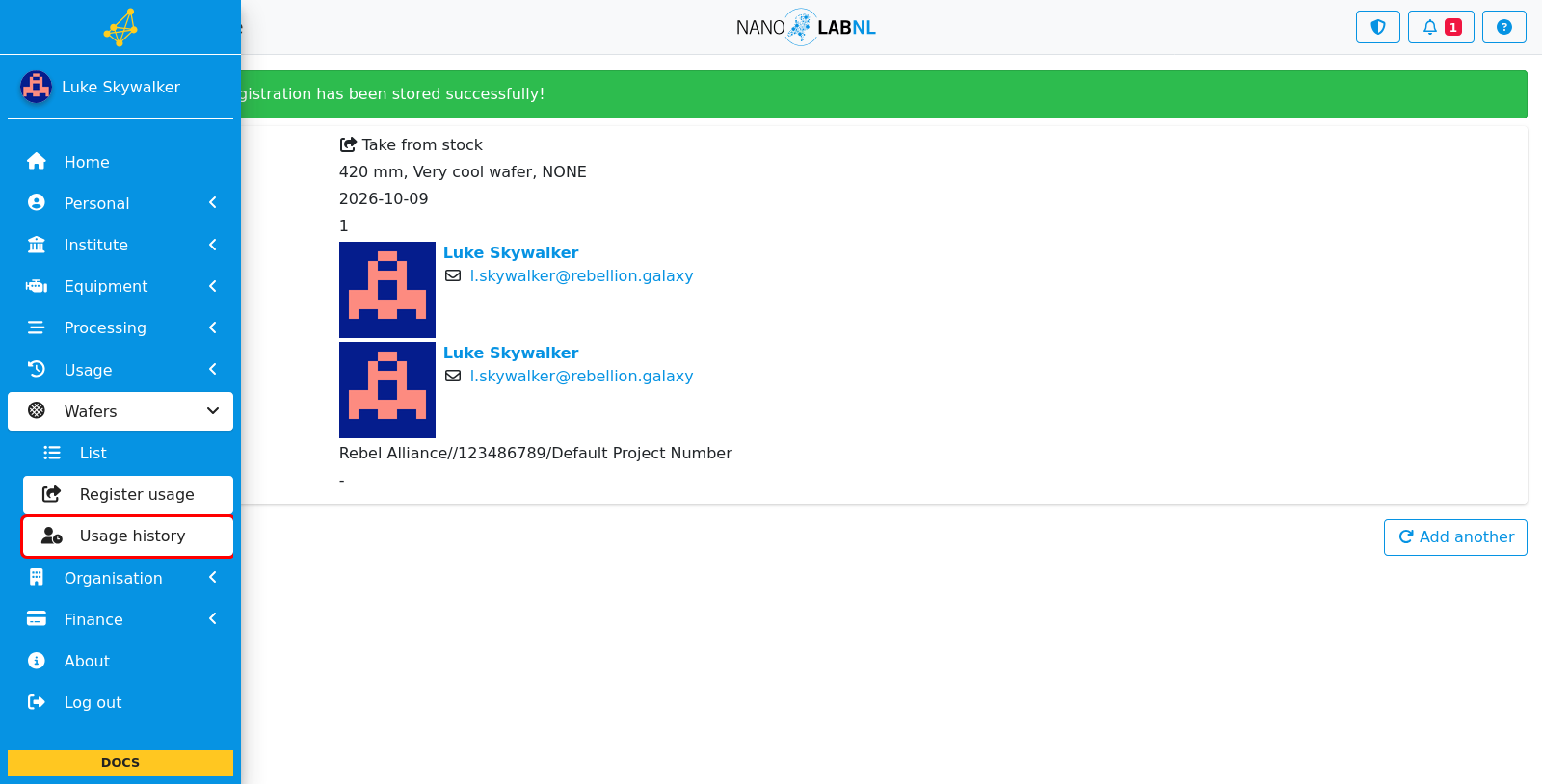The height and width of the screenshot is (784, 1542).
Task: Expand the Equipment menu chevron
Action: click(x=213, y=286)
